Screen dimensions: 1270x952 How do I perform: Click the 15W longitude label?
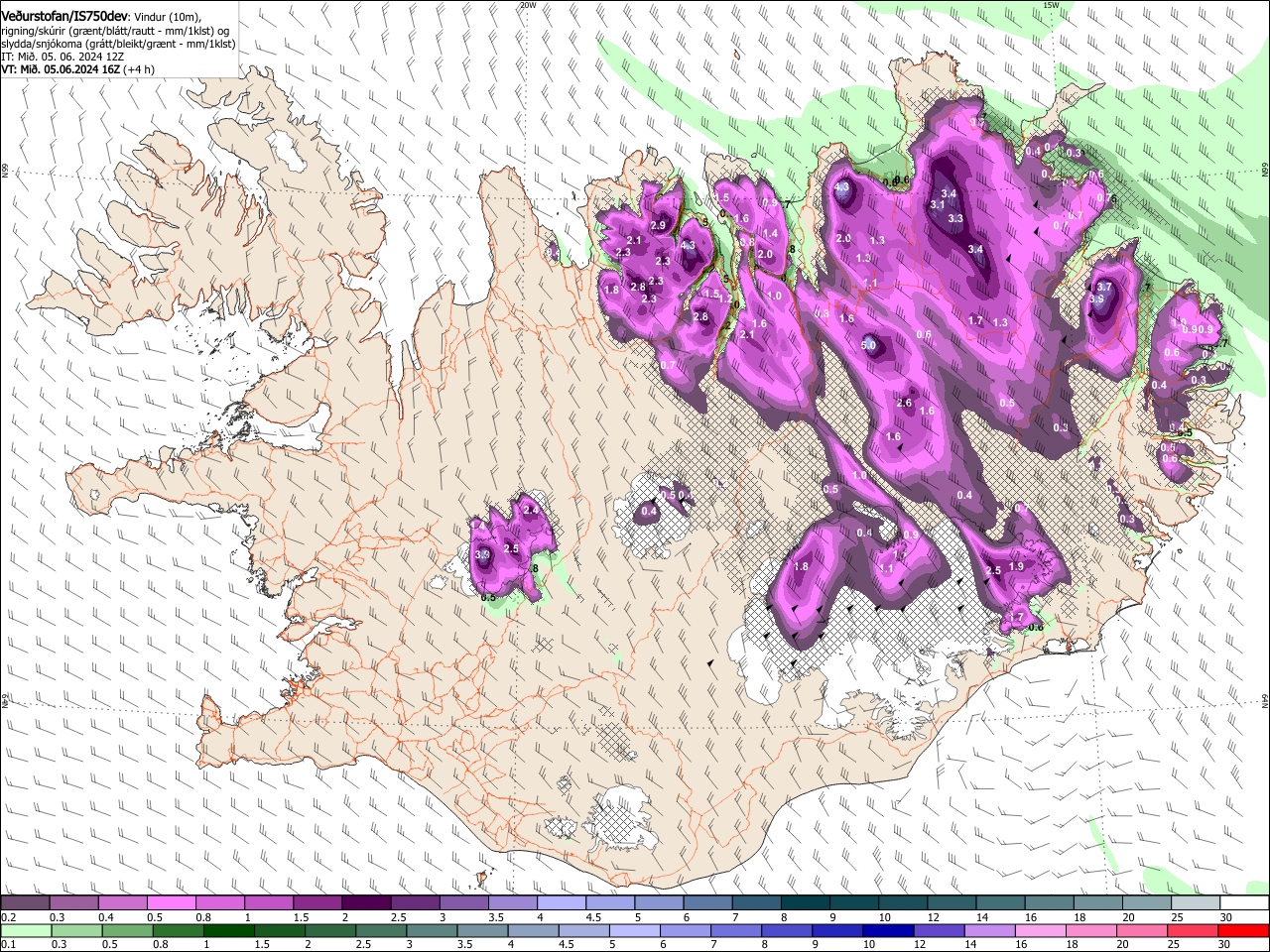tap(1051, 5)
